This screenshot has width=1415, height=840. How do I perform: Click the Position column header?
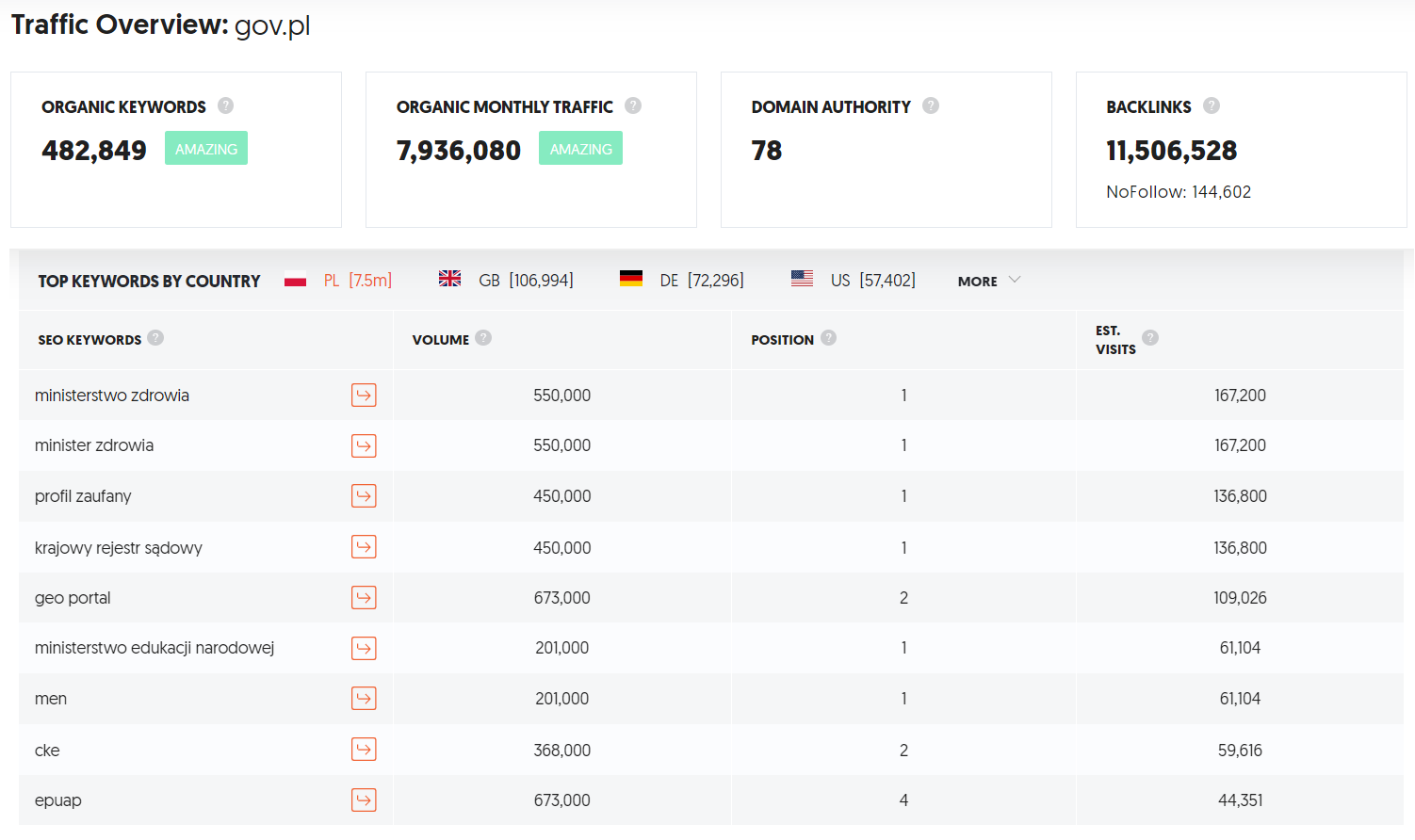(x=782, y=340)
